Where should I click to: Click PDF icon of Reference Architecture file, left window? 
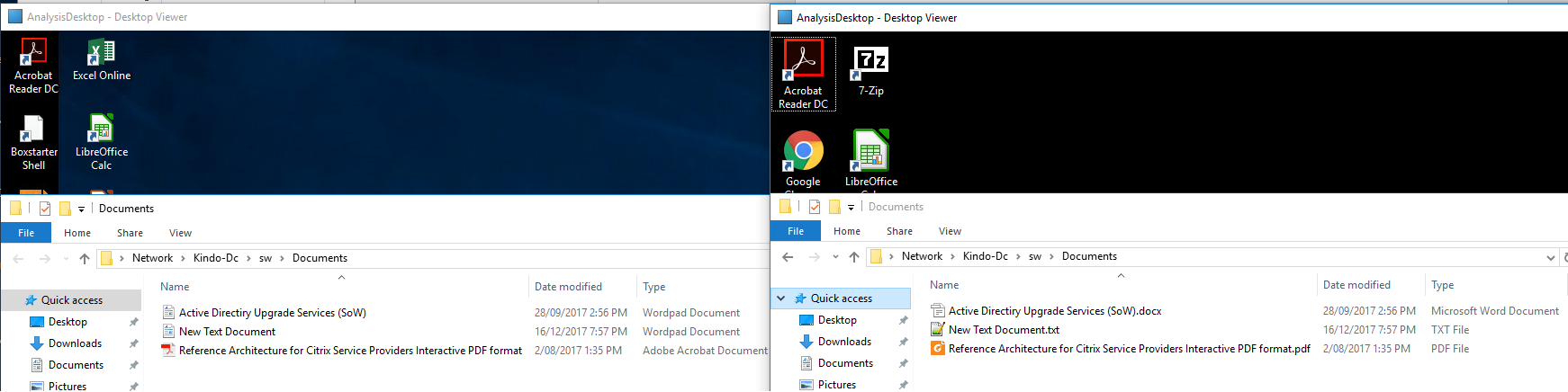pyautogui.click(x=168, y=351)
